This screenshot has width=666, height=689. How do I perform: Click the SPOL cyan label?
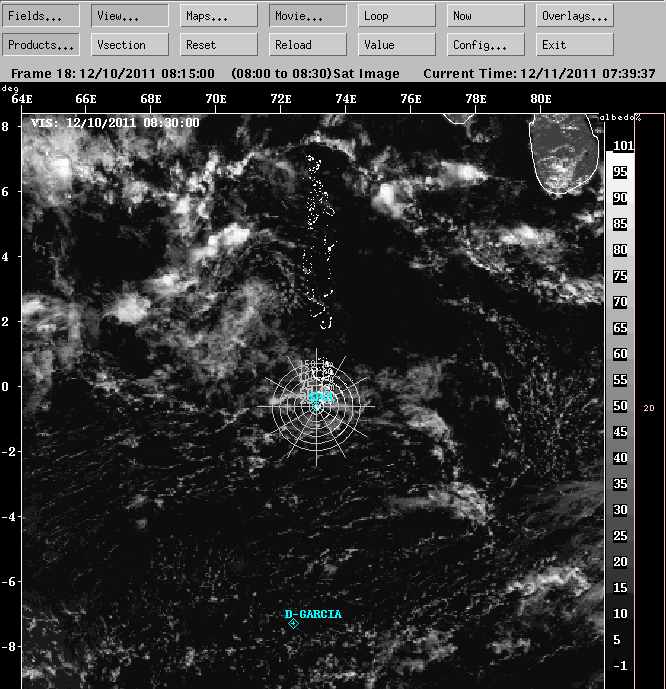322,397
